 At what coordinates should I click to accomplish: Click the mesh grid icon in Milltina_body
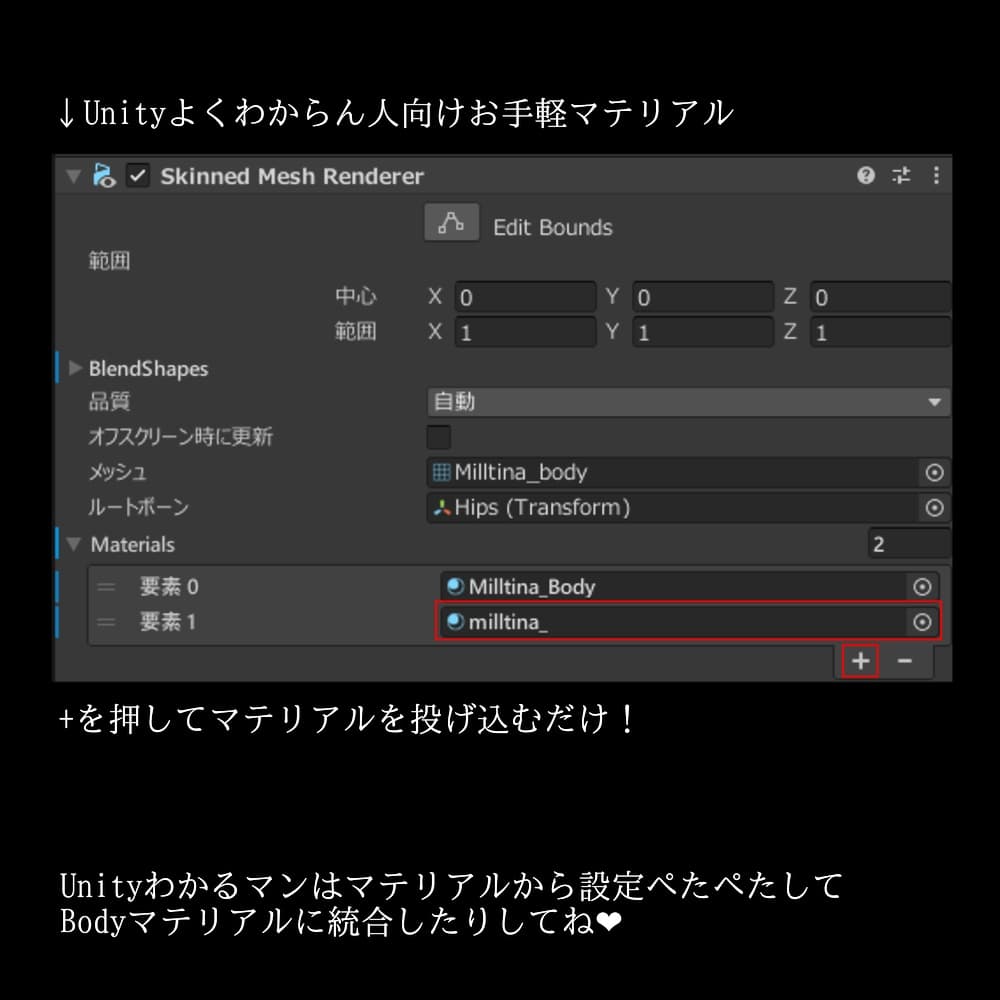pyautogui.click(x=441, y=473)
